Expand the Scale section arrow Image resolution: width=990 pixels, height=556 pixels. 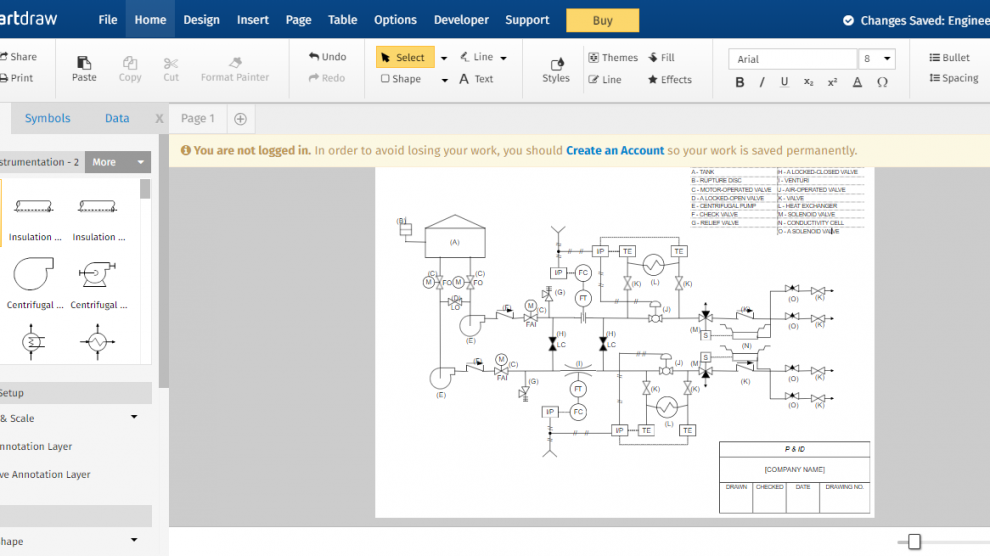(134, 417)
